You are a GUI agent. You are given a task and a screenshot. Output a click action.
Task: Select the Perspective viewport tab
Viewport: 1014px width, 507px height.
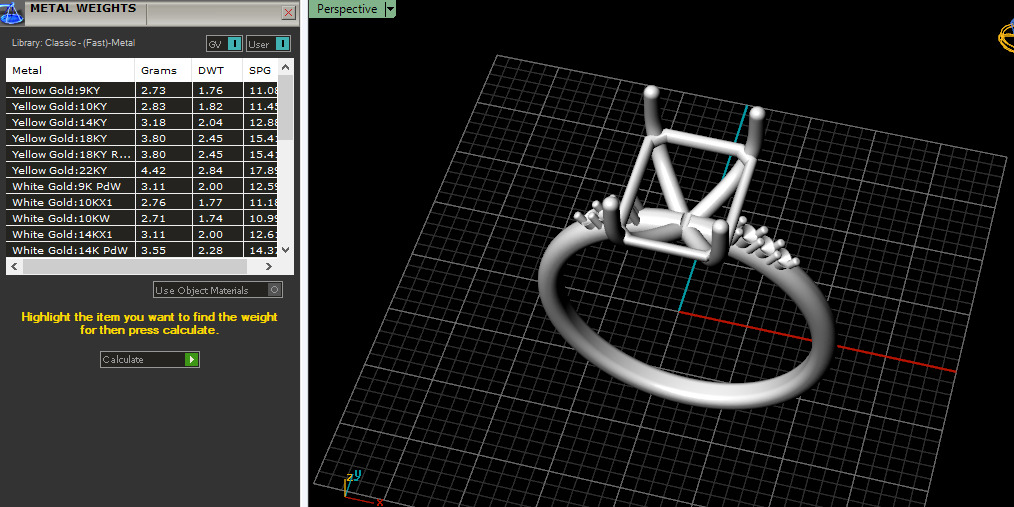coord(347,9)
